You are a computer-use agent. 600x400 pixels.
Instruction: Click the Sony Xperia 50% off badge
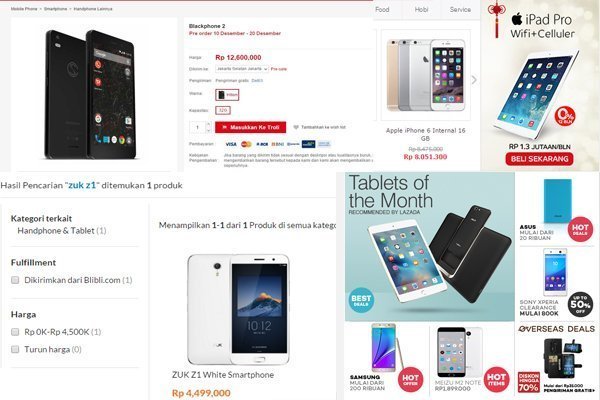click(x=580, y=304)
